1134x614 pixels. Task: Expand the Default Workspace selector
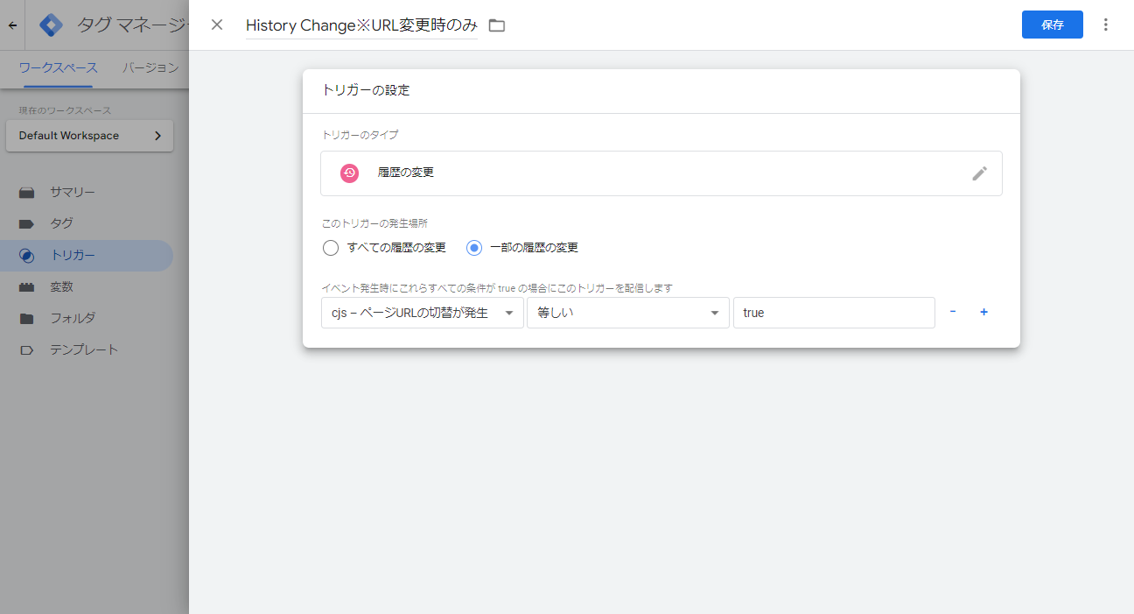pos(89,136)
